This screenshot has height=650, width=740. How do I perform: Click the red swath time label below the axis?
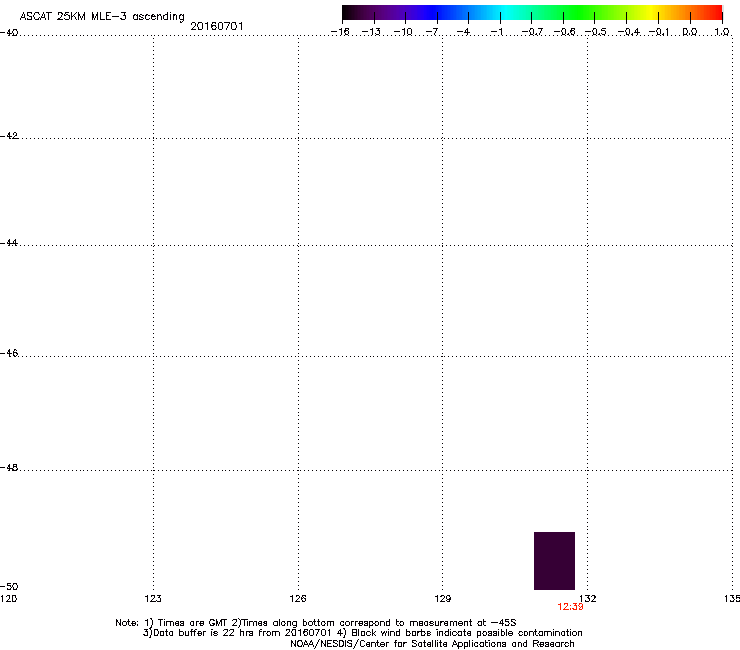[571, 607]
